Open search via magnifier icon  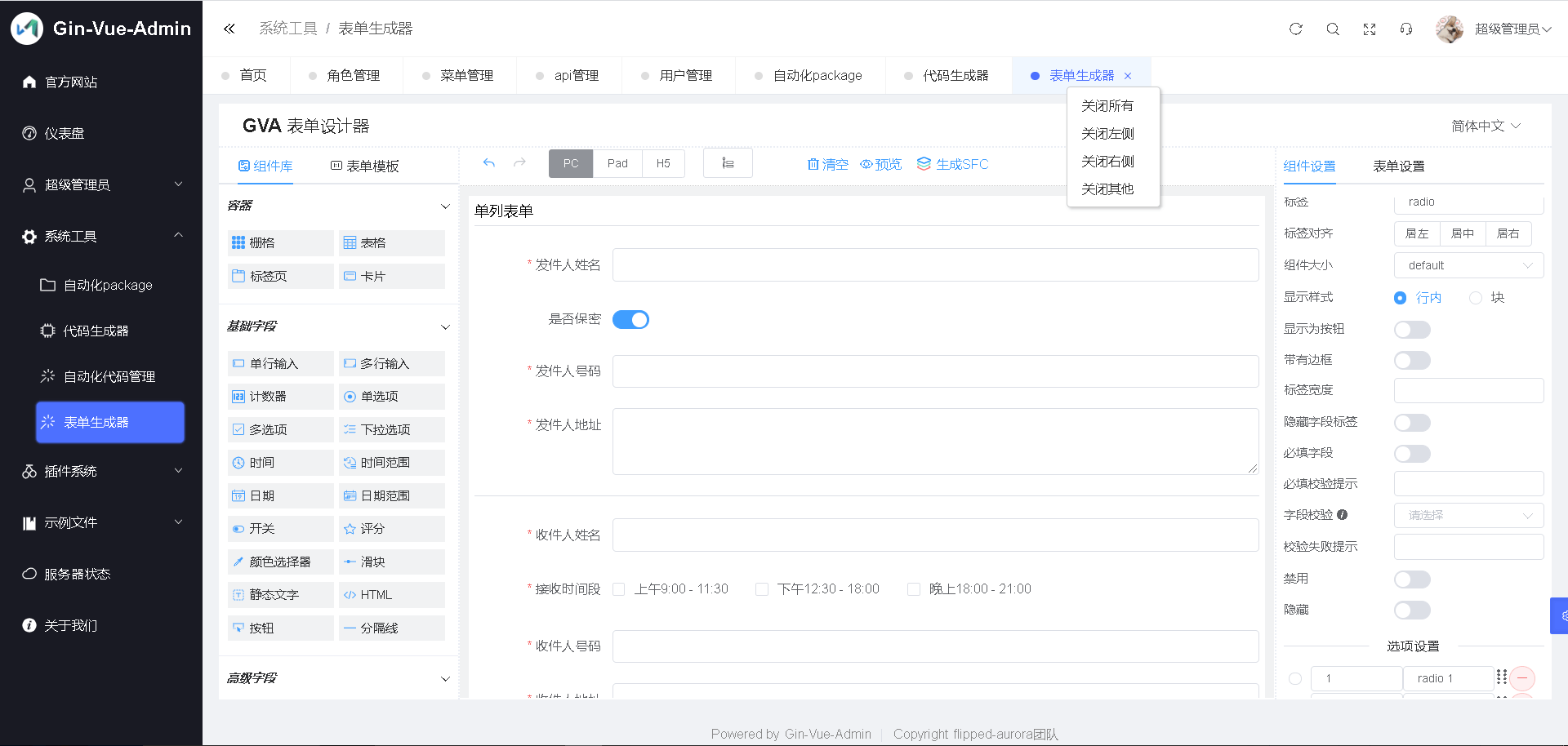1333,29
